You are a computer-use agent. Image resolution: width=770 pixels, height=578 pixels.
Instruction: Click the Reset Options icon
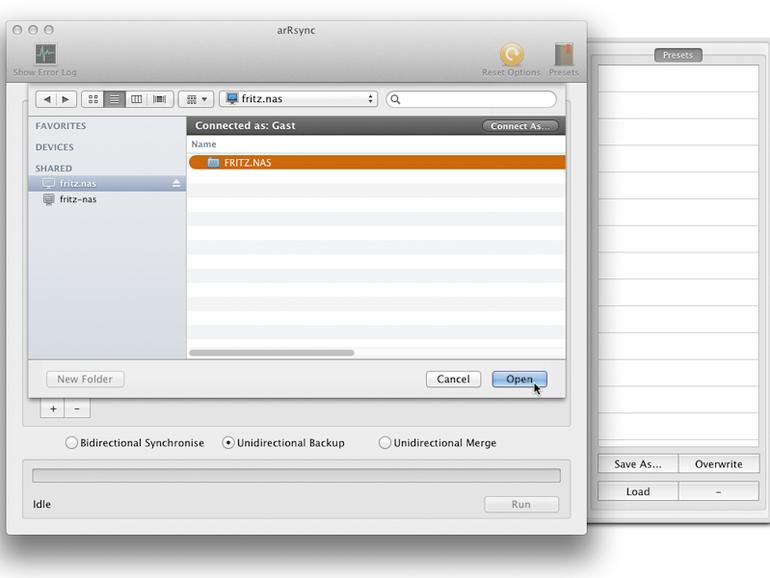[x=511, y=55]
